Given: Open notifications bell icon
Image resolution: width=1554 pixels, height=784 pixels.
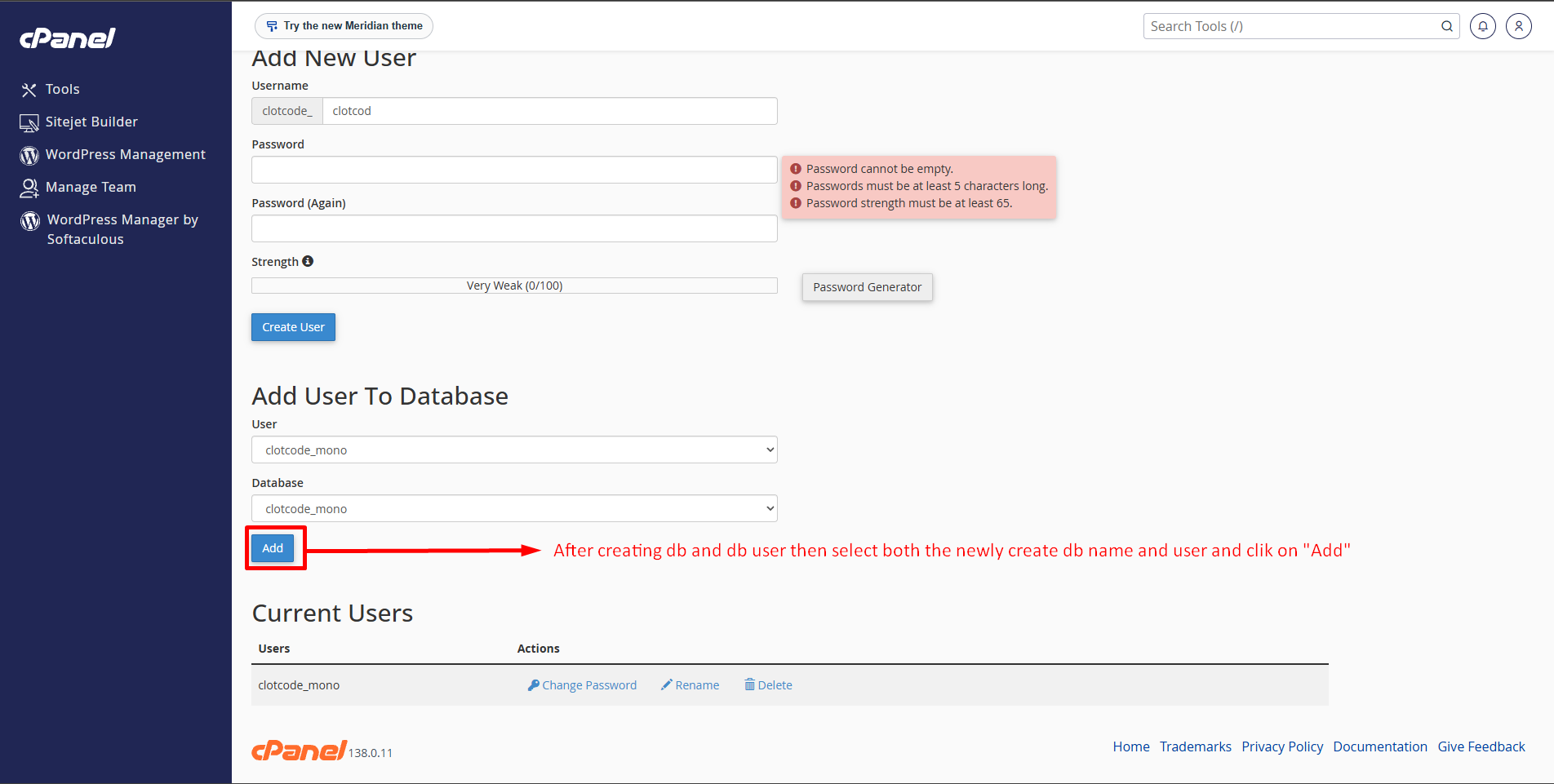Looking at the screenshot, I should coord(1483,26).
